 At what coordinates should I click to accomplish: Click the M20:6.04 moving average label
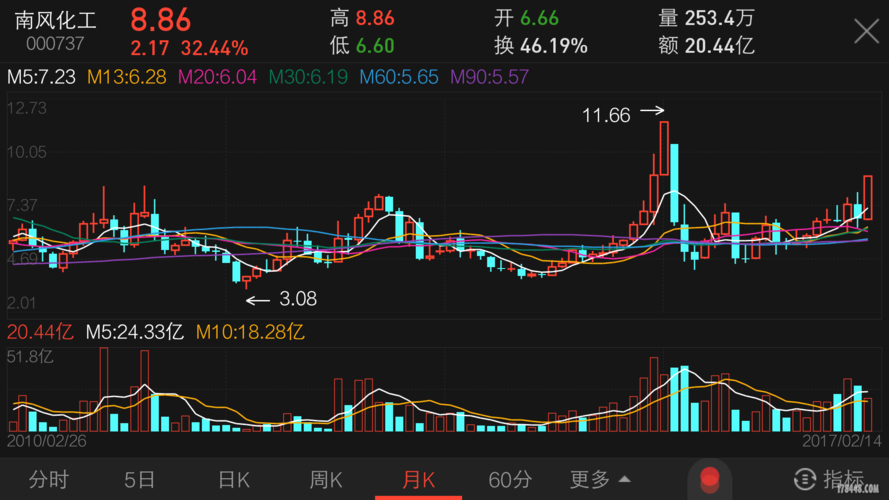point(217,77)
